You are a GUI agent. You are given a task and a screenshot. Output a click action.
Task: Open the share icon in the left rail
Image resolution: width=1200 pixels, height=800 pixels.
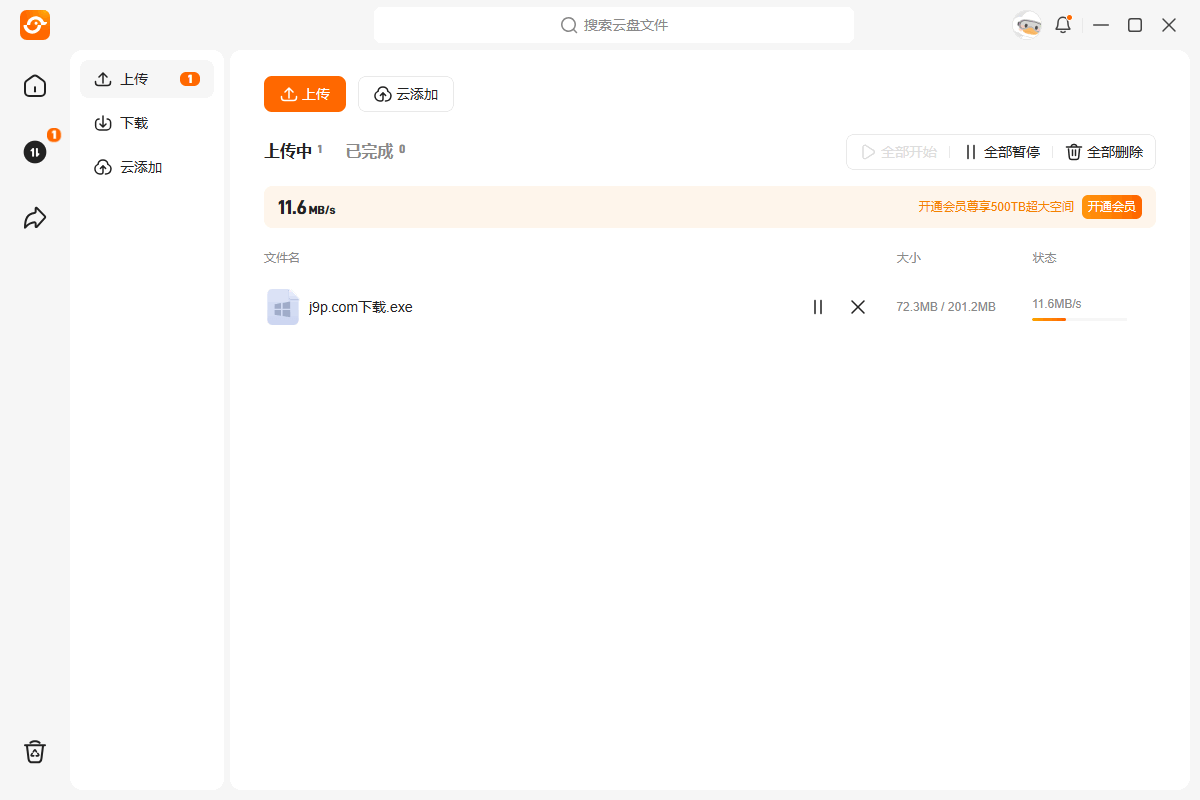coord(35,218)
